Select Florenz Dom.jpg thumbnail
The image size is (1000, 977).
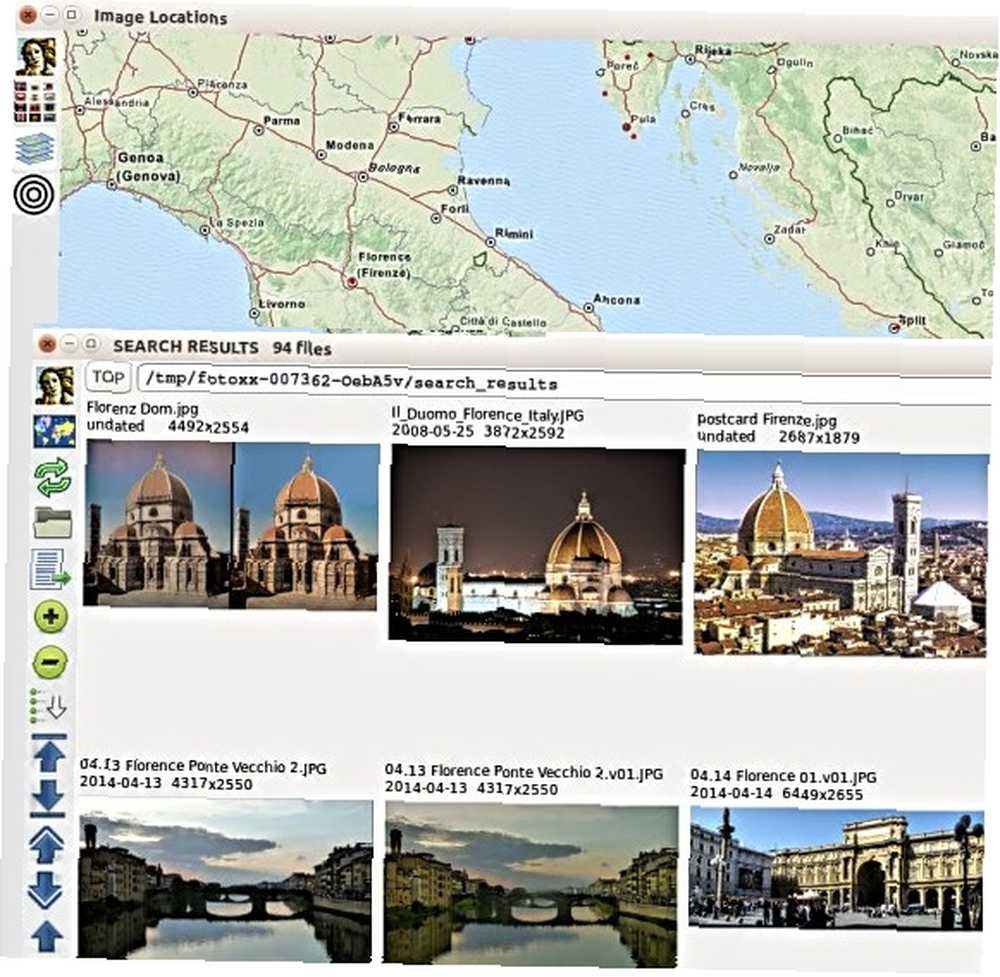tap(230, 524)
